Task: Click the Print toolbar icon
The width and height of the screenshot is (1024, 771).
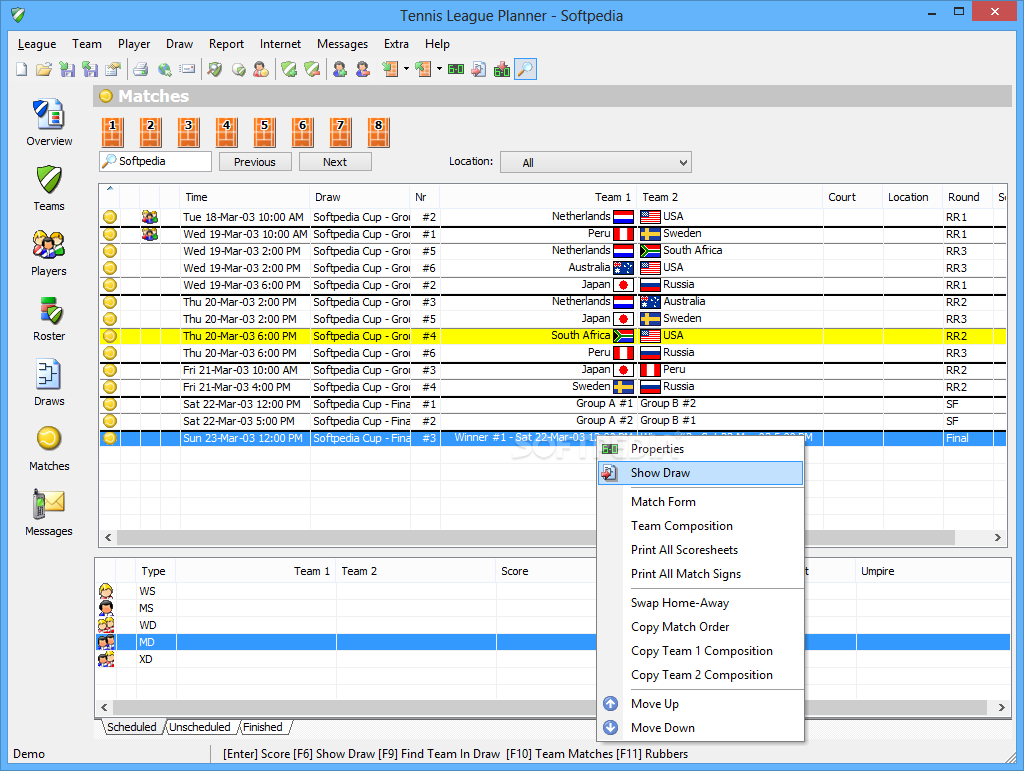Action: coord(140,69)
